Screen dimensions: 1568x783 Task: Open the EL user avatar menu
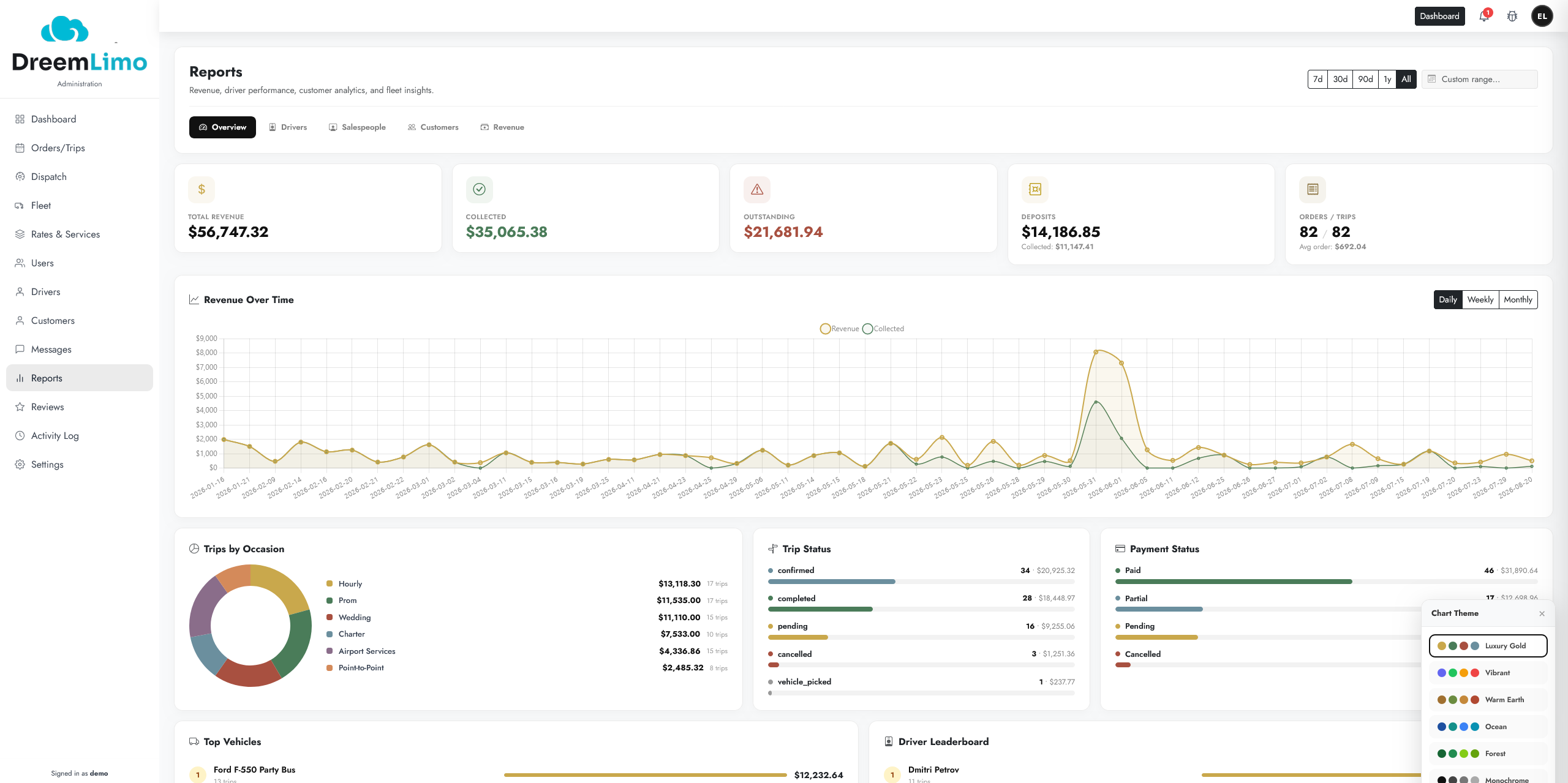coord(1542,16)
